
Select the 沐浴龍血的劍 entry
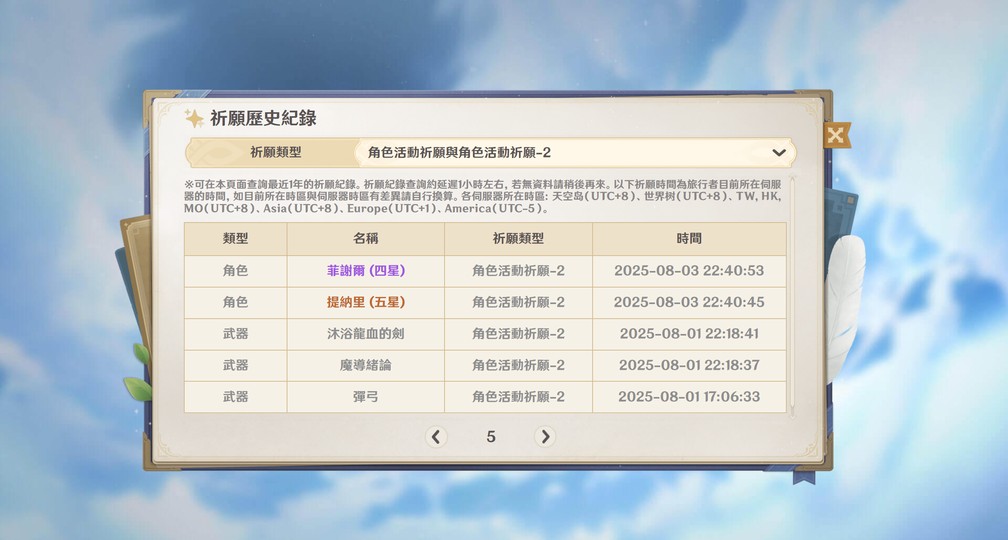pos(366,334)
